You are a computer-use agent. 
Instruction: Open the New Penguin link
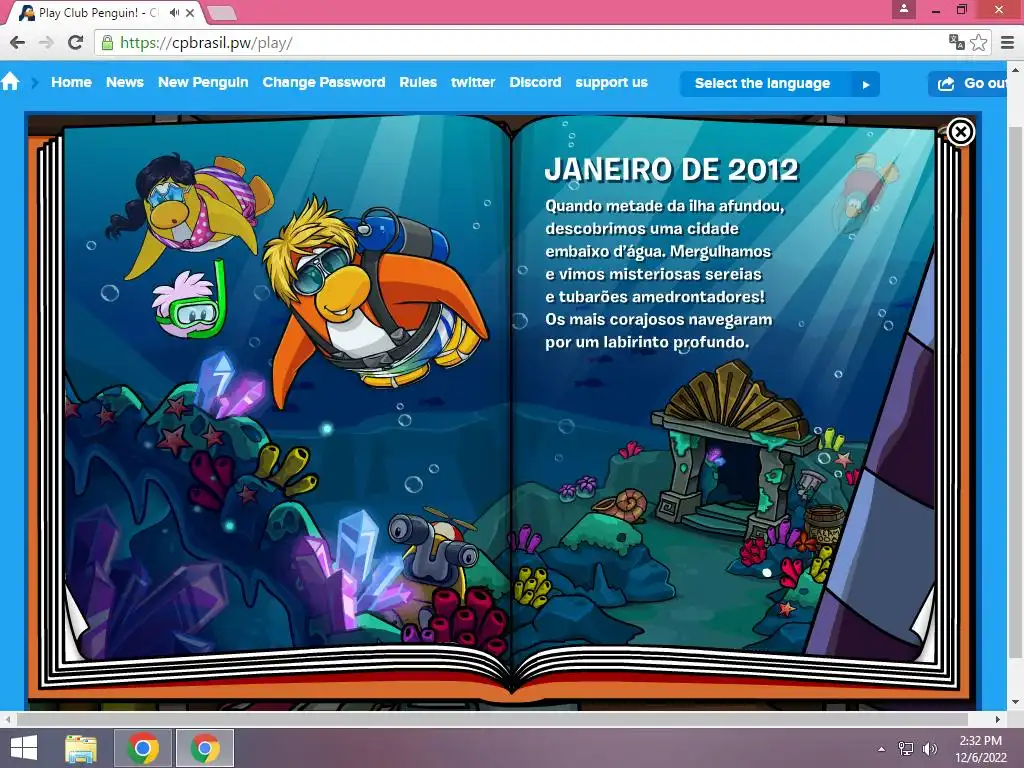pyautogui.click(x=203, y=82)
